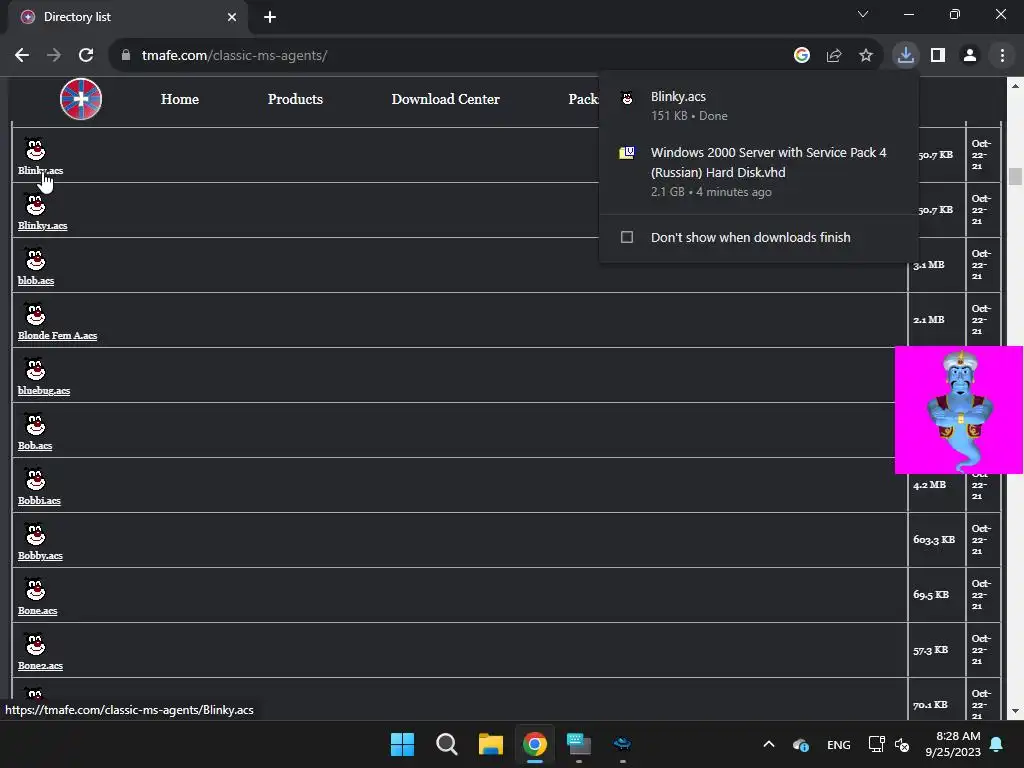Click the page scrollbar up arrow
This screenshot has width=1024, height=768.
pos(1015,86)
